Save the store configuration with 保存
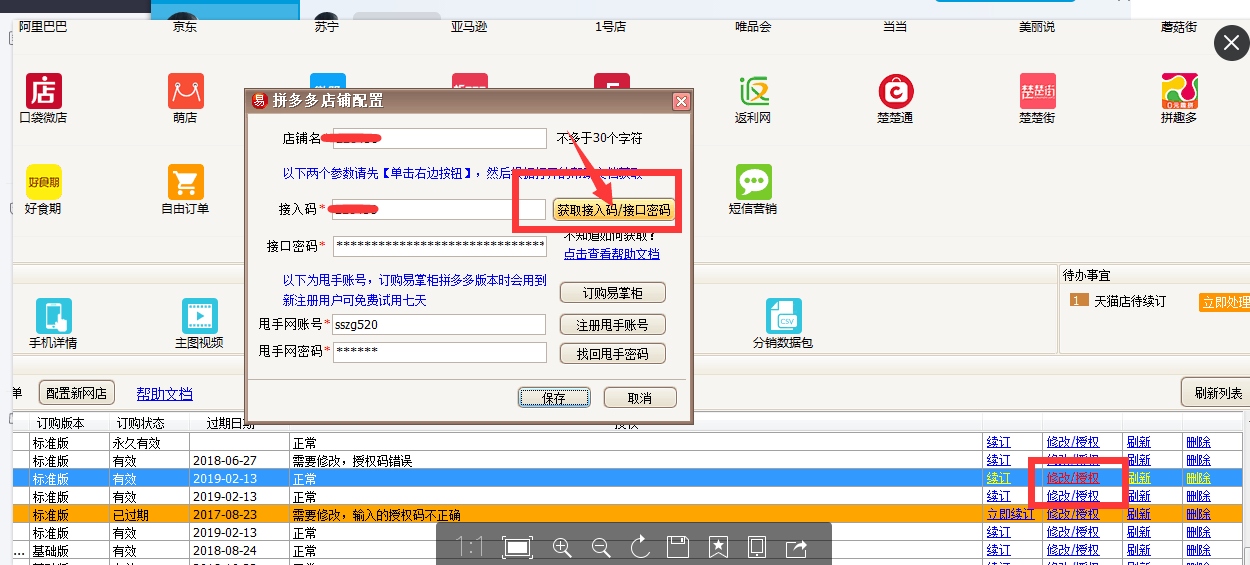This screenshot has height=565, width=1250. [x=554, y=397]
